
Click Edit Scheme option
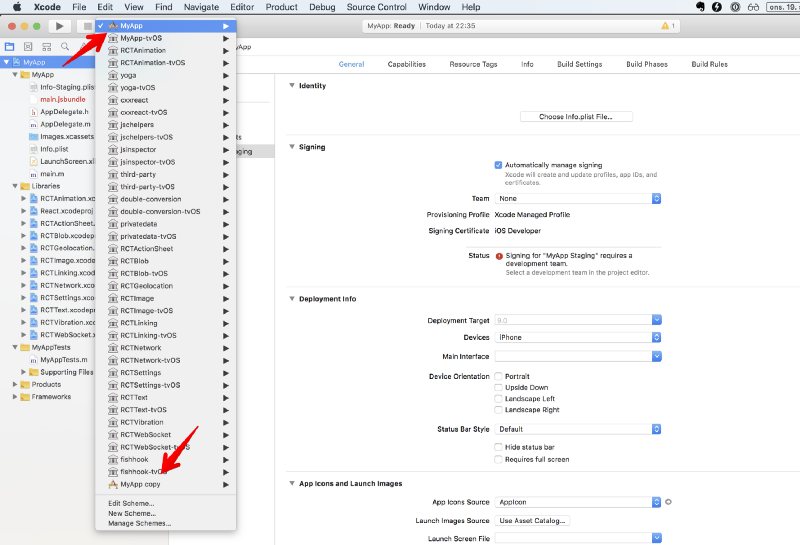pyautogui.click(x=131, y=503)
